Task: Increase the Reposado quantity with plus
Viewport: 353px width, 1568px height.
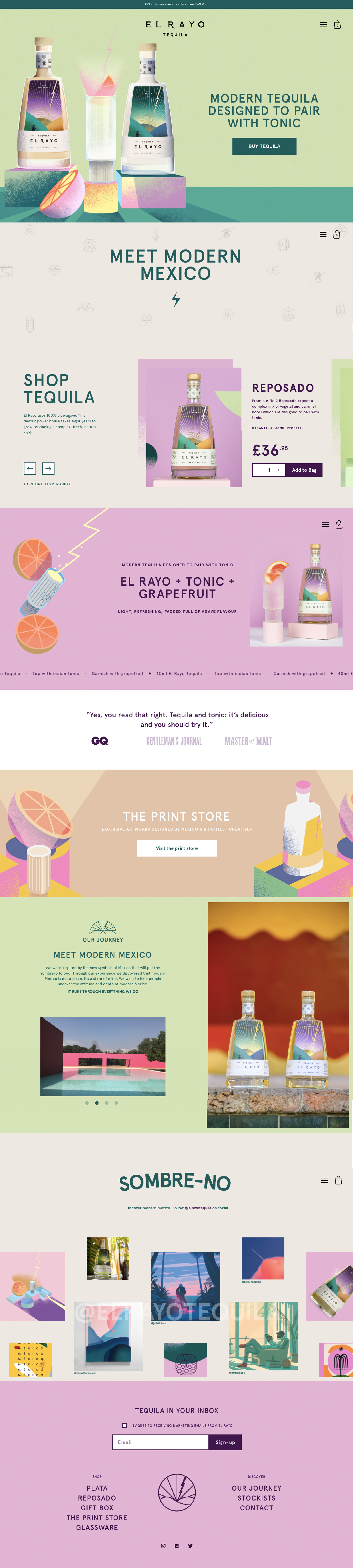Action: tap(278, 470)
